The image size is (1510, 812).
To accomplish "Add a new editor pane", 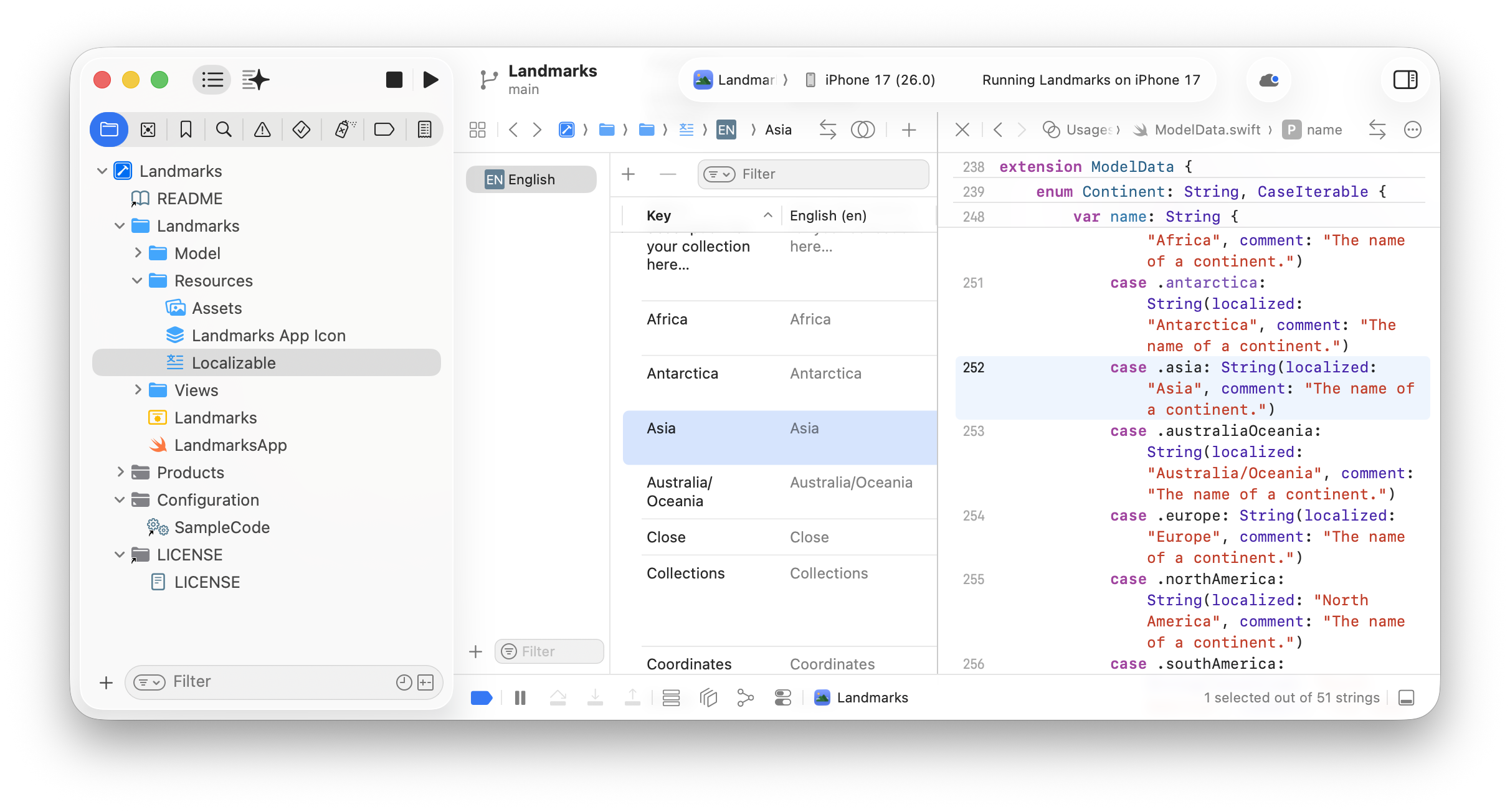I will point(909,130).
